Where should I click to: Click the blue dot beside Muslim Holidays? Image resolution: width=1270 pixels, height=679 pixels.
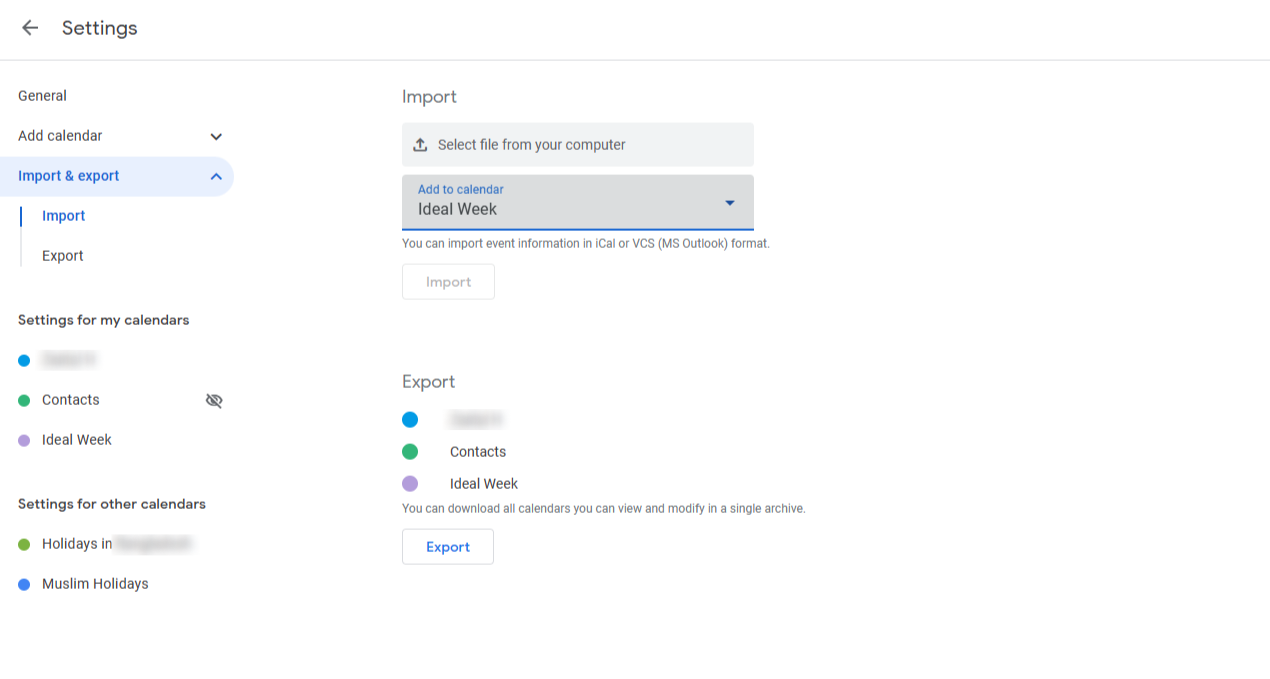pos(22,583)
